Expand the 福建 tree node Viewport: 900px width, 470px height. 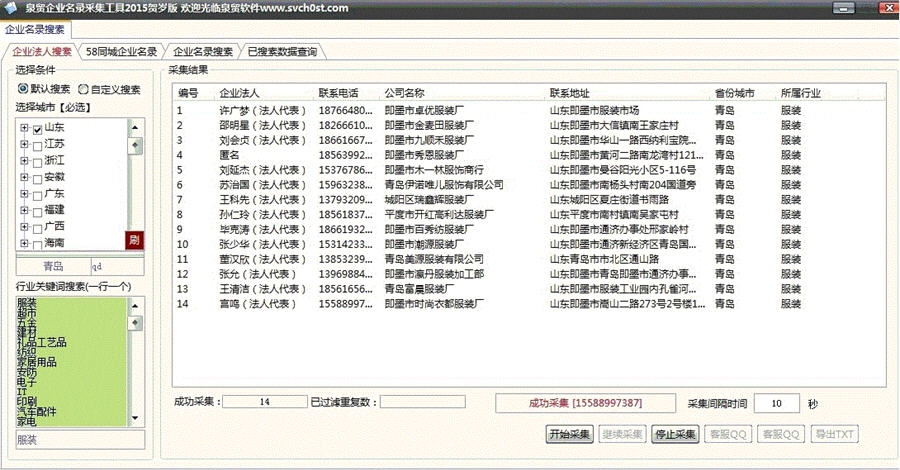coord(24,210)
